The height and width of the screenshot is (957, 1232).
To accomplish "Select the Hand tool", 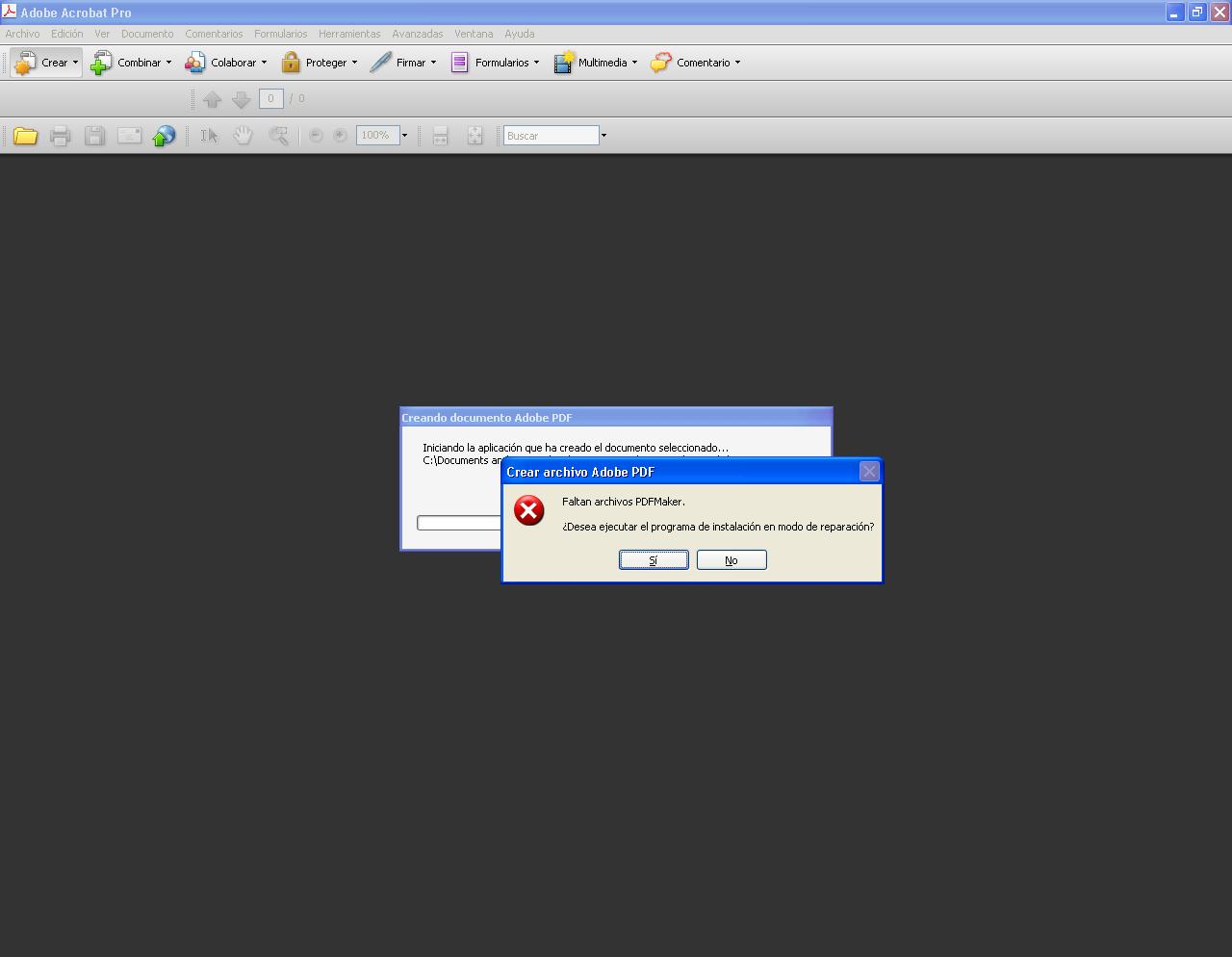I will (244, 136).
